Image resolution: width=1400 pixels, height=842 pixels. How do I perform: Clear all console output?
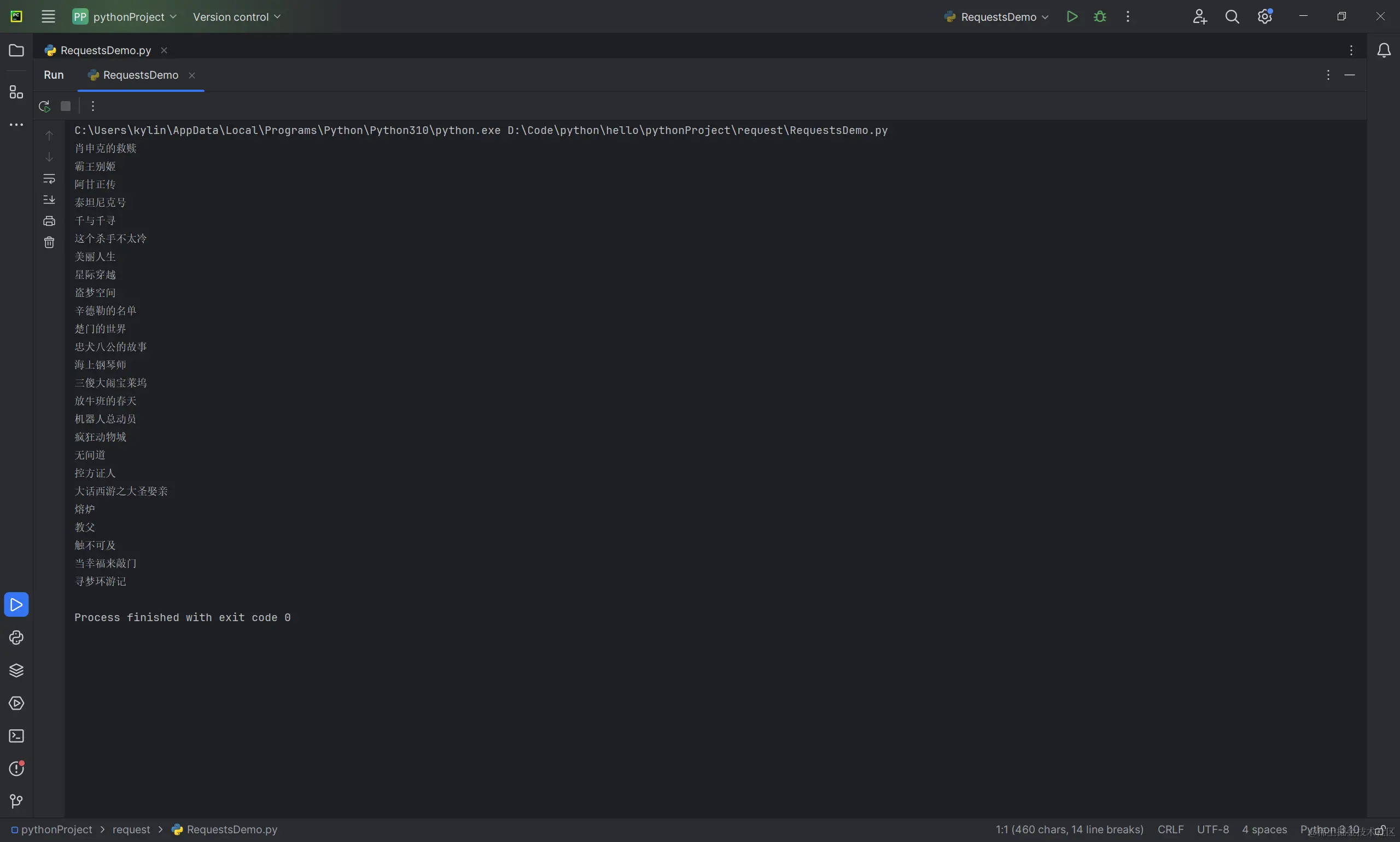coord(49,243)
